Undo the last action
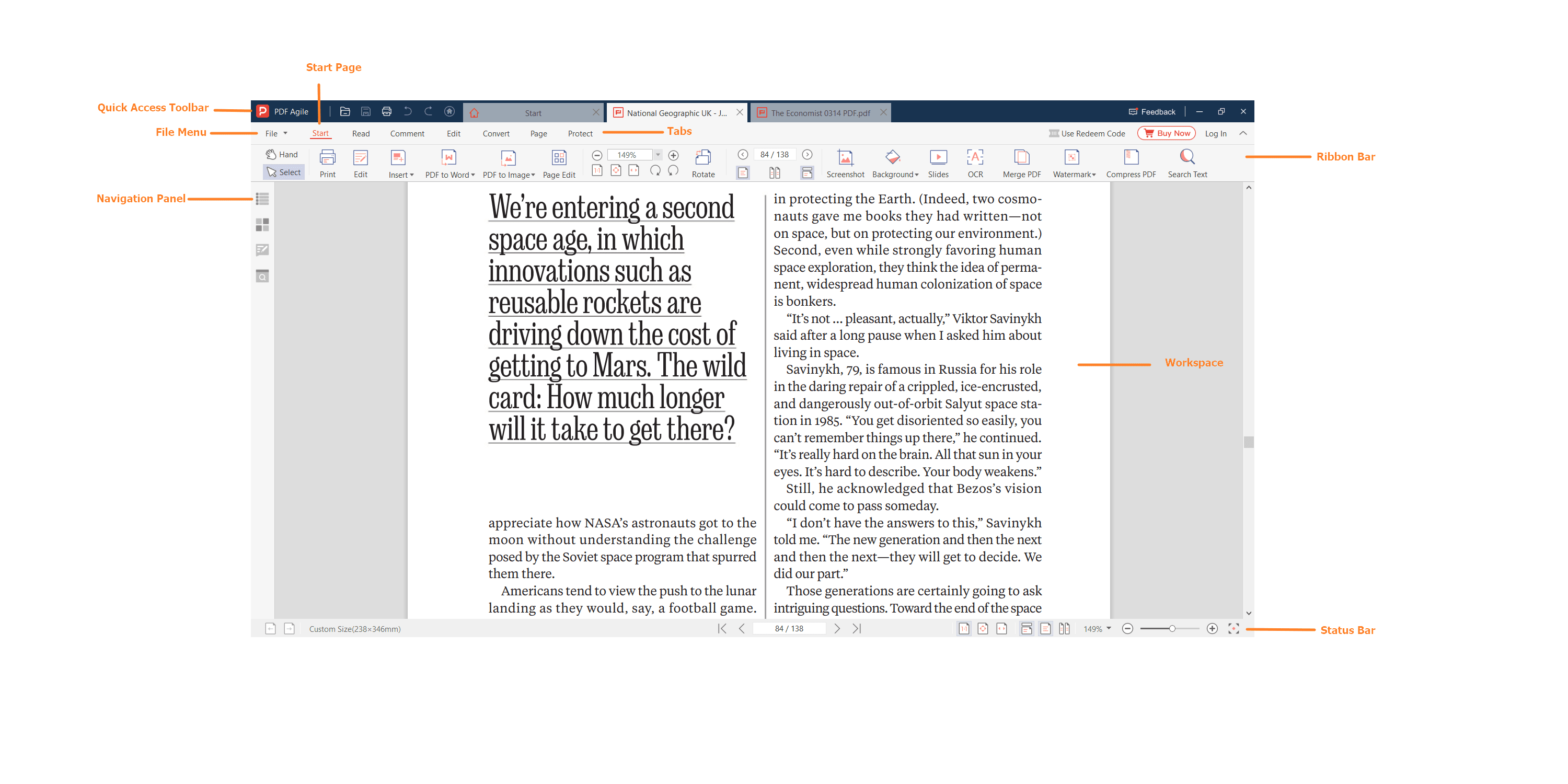The width and height of the screenshot is (1568, 784). click(x=408, y=111)
